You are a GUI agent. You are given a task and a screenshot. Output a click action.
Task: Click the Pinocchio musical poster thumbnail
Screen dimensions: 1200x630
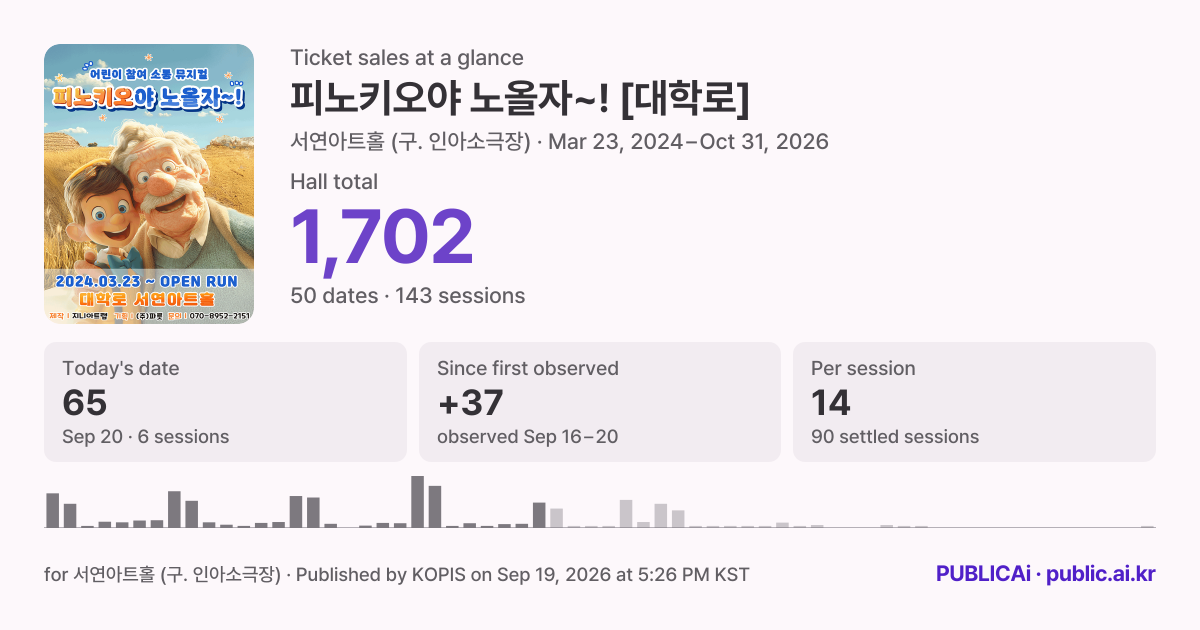[149, 184]
